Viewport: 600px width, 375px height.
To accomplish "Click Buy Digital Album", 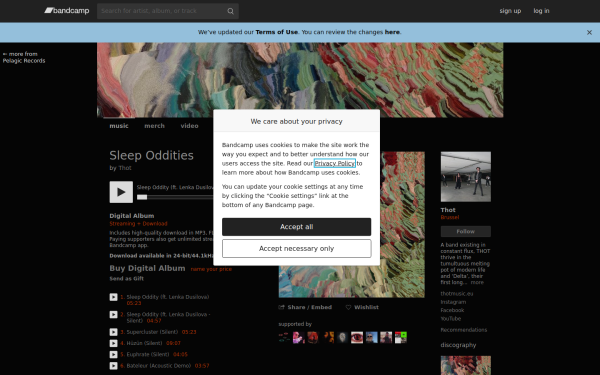I will [x=147, y=268].
